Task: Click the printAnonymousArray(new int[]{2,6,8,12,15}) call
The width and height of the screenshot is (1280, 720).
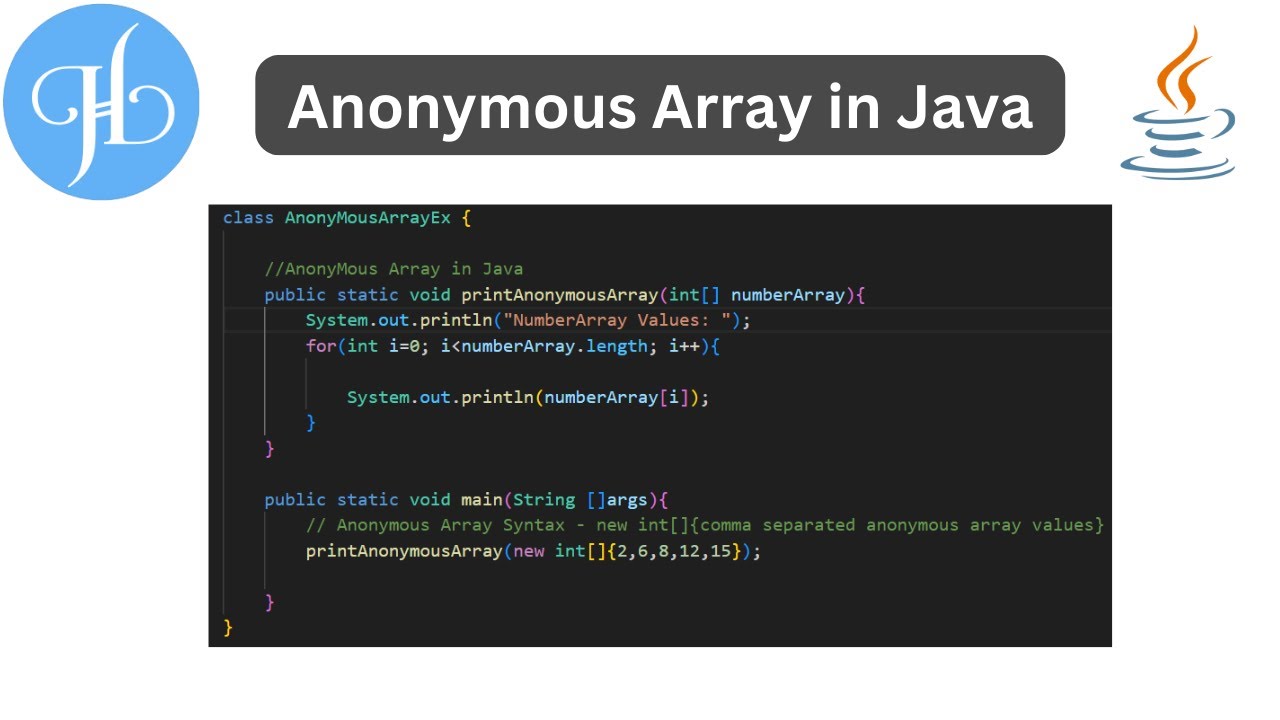Action: (533, 551)
